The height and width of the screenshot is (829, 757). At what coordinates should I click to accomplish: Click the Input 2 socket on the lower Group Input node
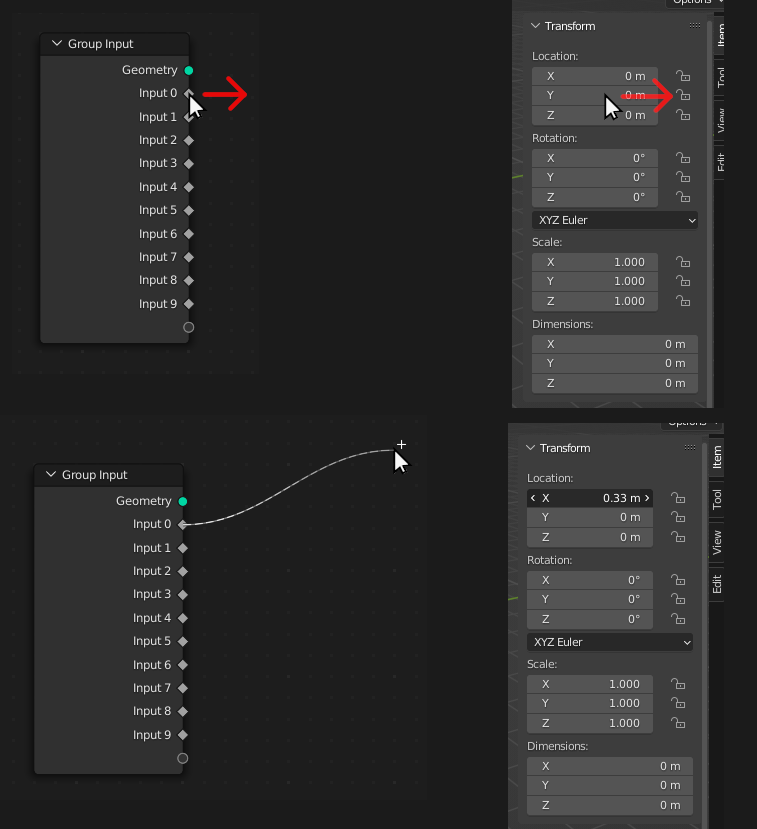[183, 572]
